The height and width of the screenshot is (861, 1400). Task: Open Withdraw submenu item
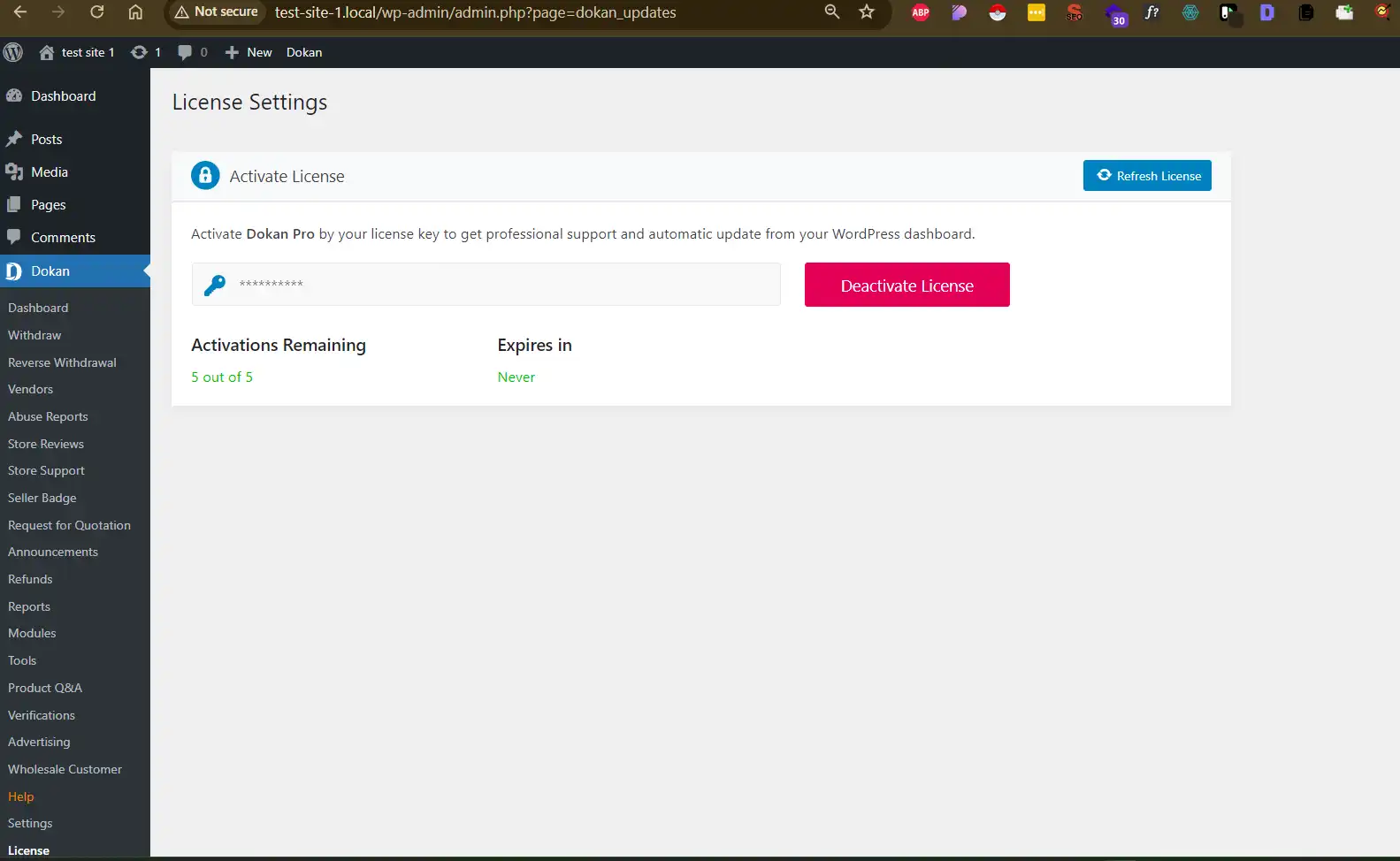pyautogui.click(x=34, y=335)
